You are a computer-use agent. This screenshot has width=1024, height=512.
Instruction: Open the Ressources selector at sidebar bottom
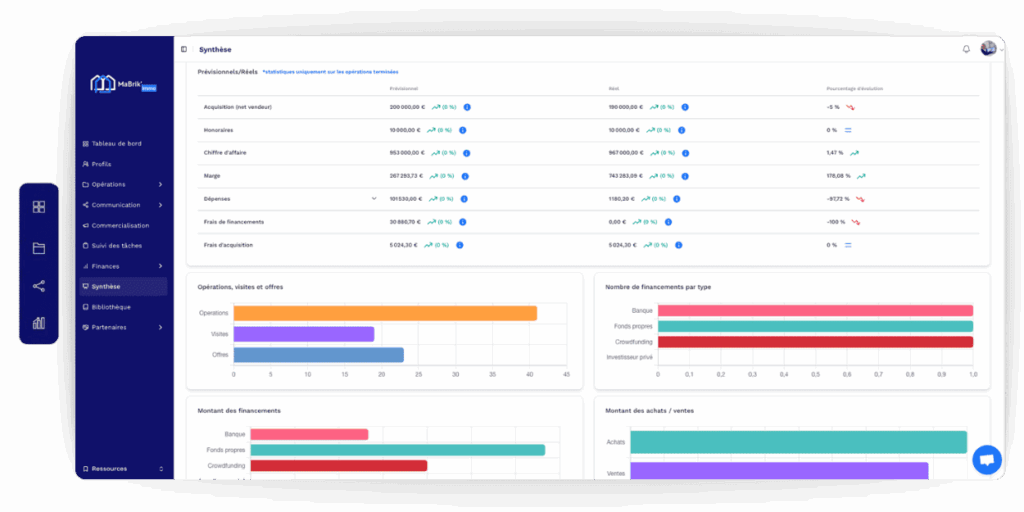tap(160, 468)
